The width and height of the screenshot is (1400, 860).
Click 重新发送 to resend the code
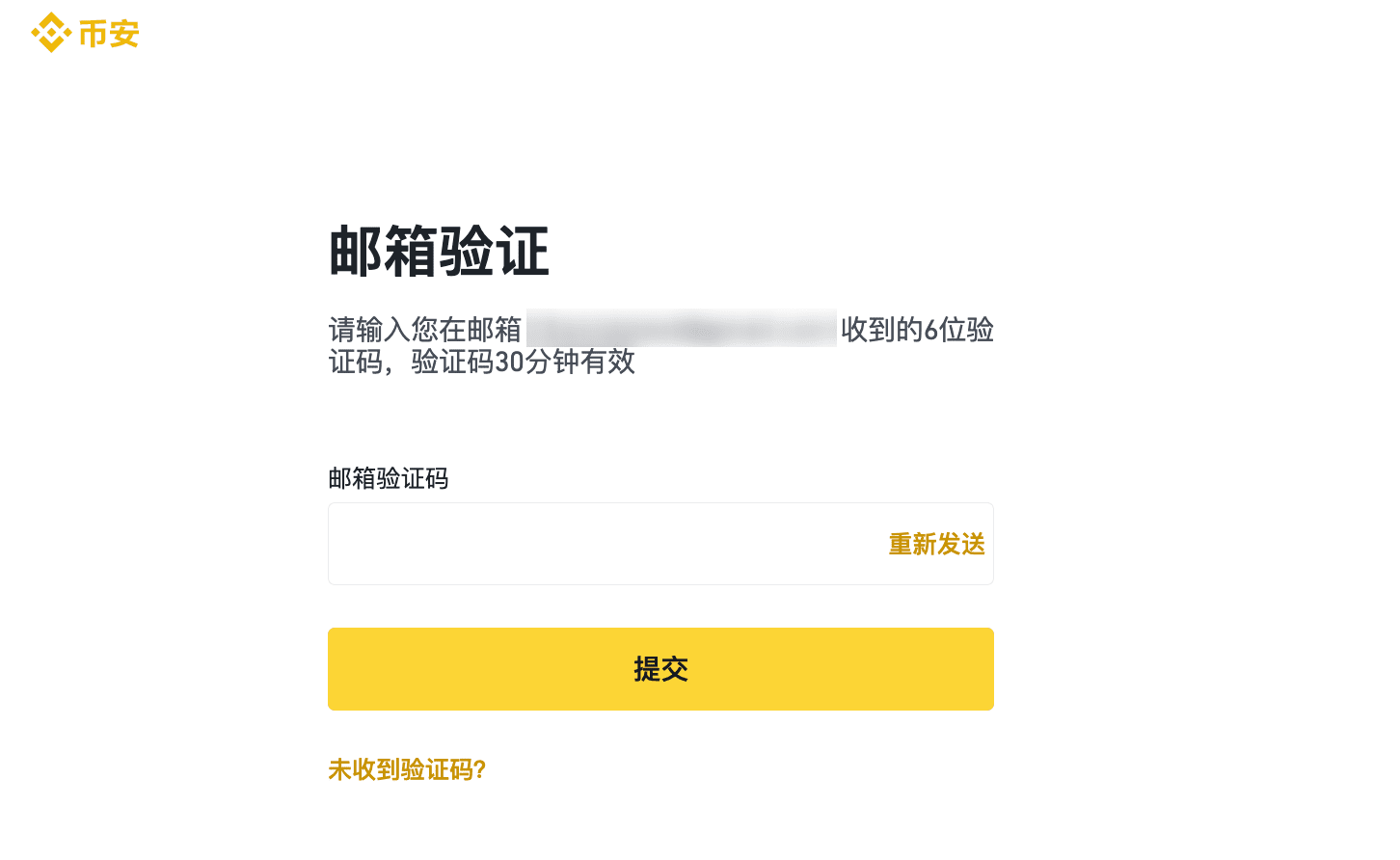click(x=936, y=545)
